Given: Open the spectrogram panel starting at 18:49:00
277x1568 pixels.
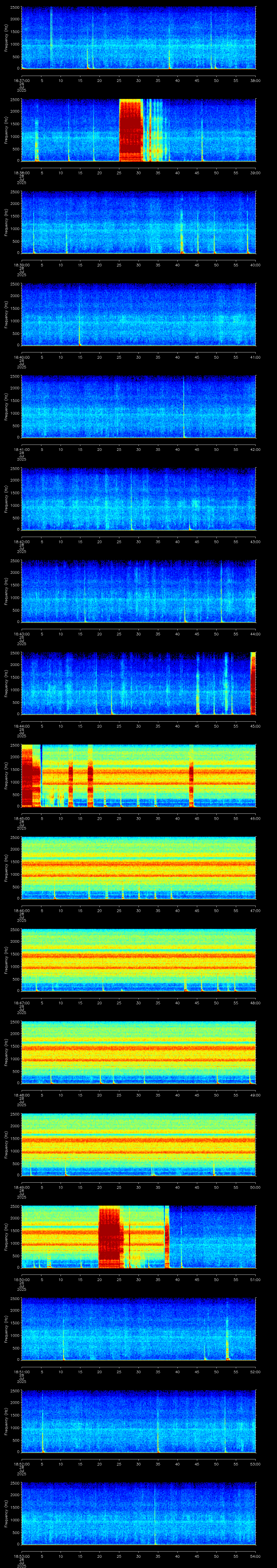Looking at the screenshot, I should pyautogui.click(x=138, y=1144).
